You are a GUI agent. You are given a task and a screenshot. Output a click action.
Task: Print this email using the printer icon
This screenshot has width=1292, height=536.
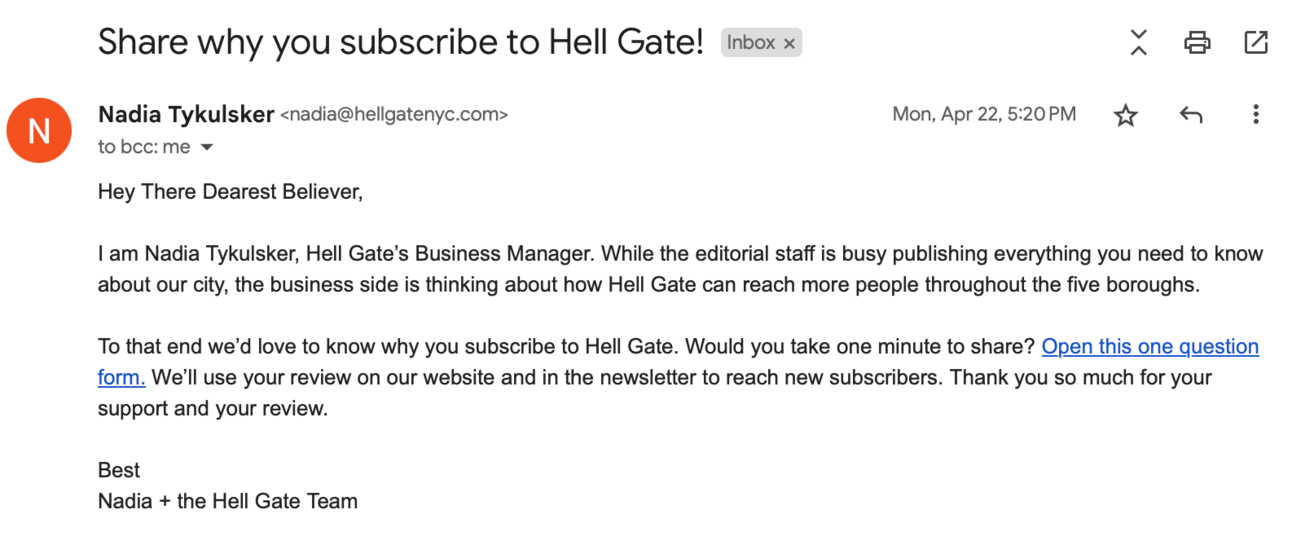1197,42
